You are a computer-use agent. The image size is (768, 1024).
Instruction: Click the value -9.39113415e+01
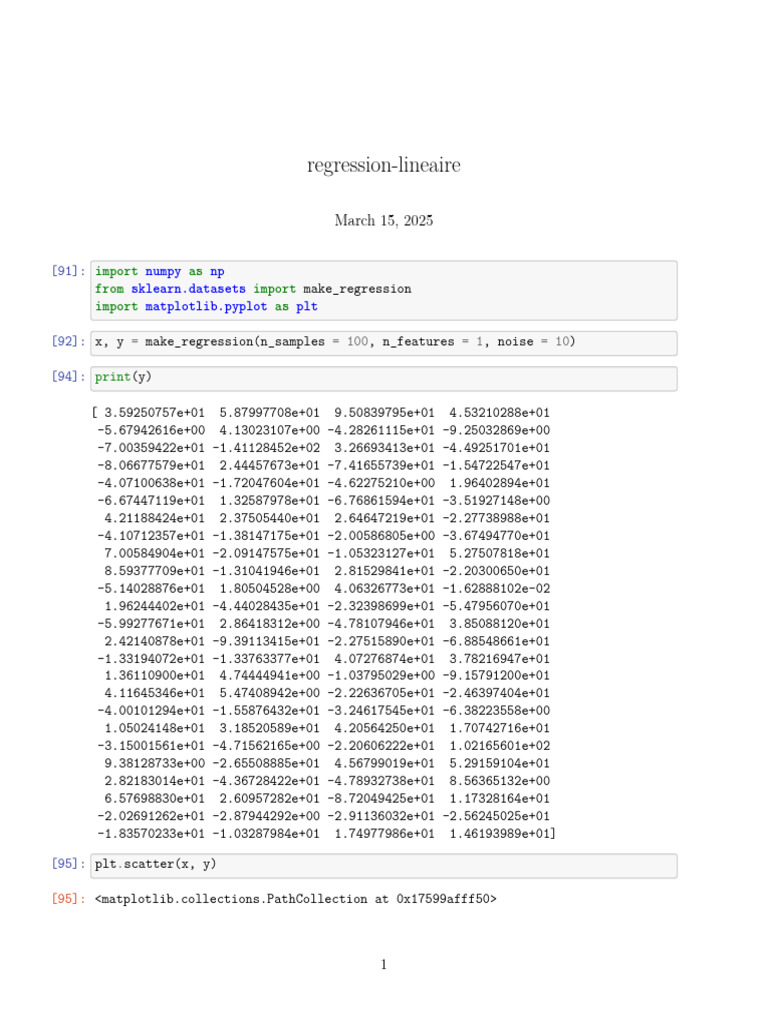266,642
